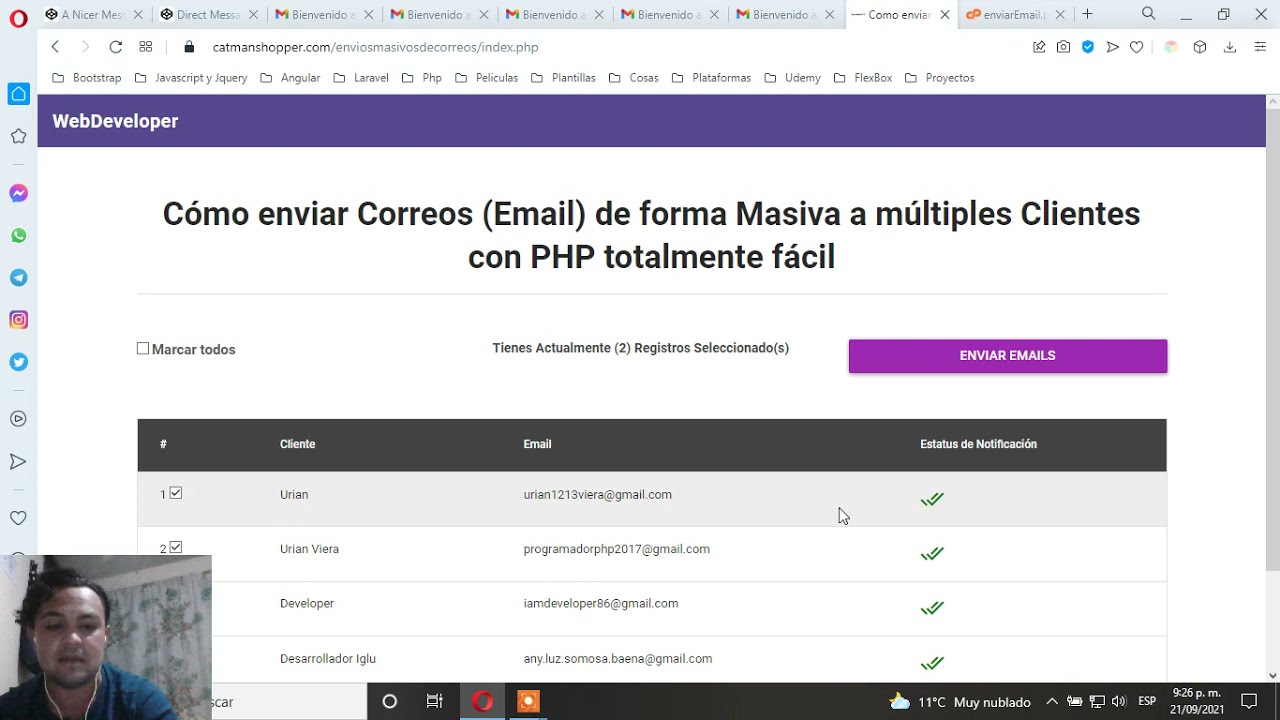
Task: Open WhatsApp in the sidebar
Action: (18, 236)
